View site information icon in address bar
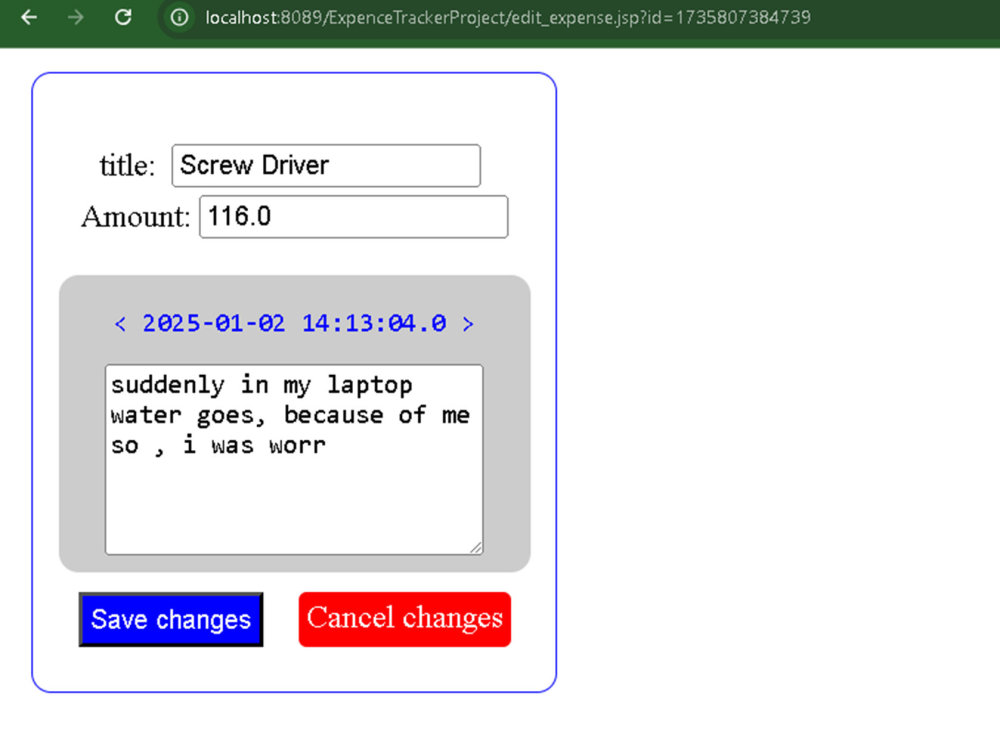Viewport: 1000px width, 750px height. tap(179, 17)
